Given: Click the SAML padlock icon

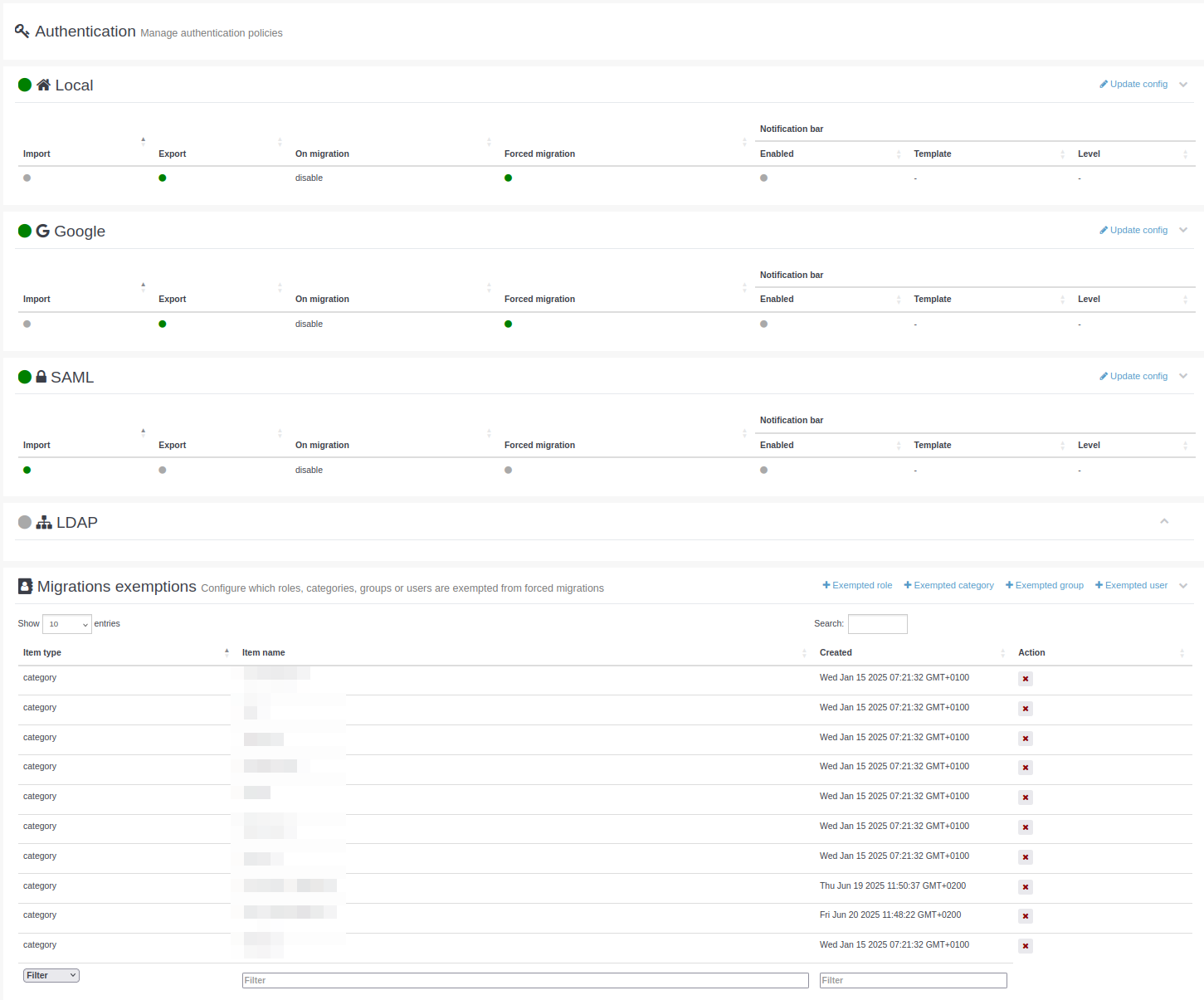Looking at the screenshot, I should 41,377.
